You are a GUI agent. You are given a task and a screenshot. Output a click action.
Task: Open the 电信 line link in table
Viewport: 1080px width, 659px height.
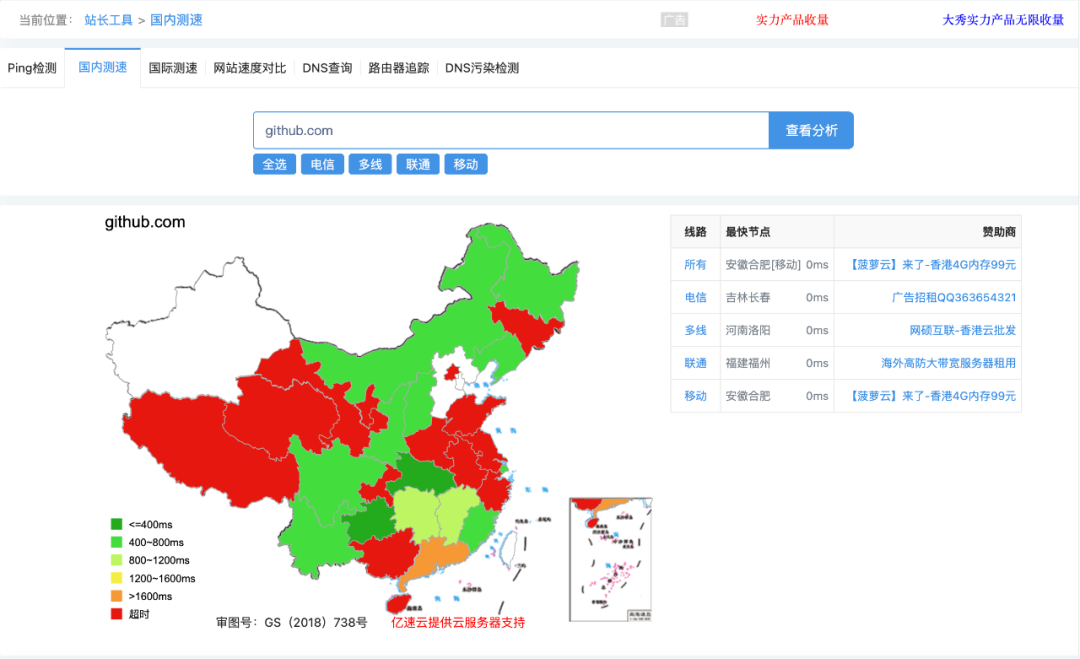tap(695, 297)
